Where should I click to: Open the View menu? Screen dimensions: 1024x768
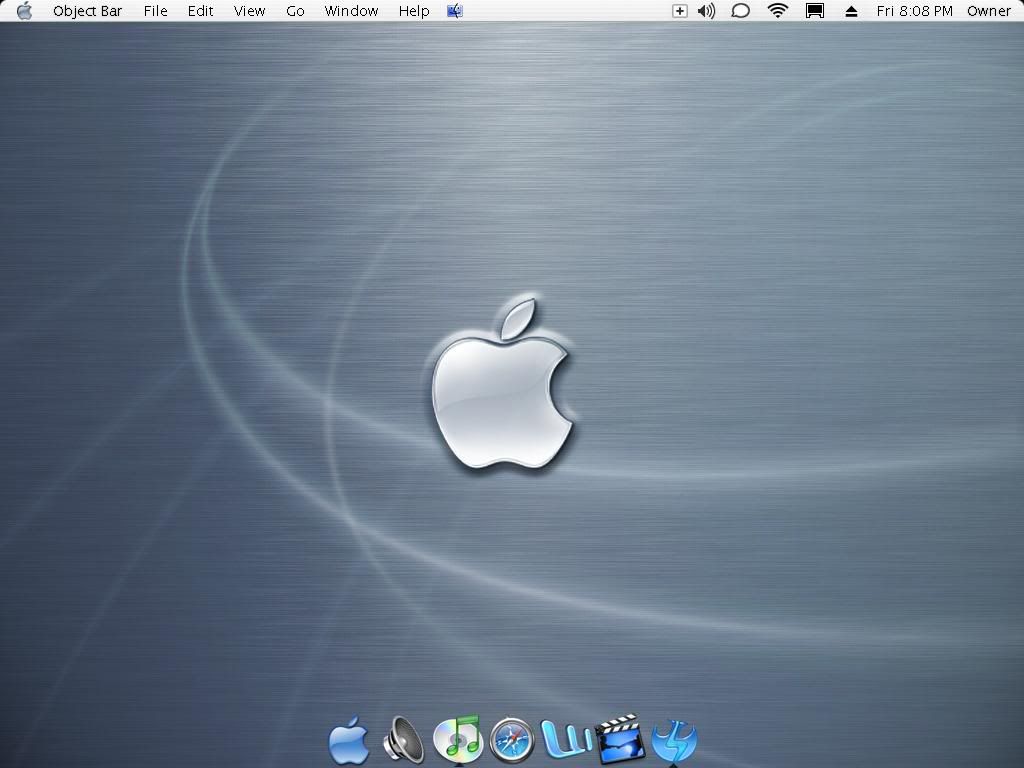click(249, 11)
